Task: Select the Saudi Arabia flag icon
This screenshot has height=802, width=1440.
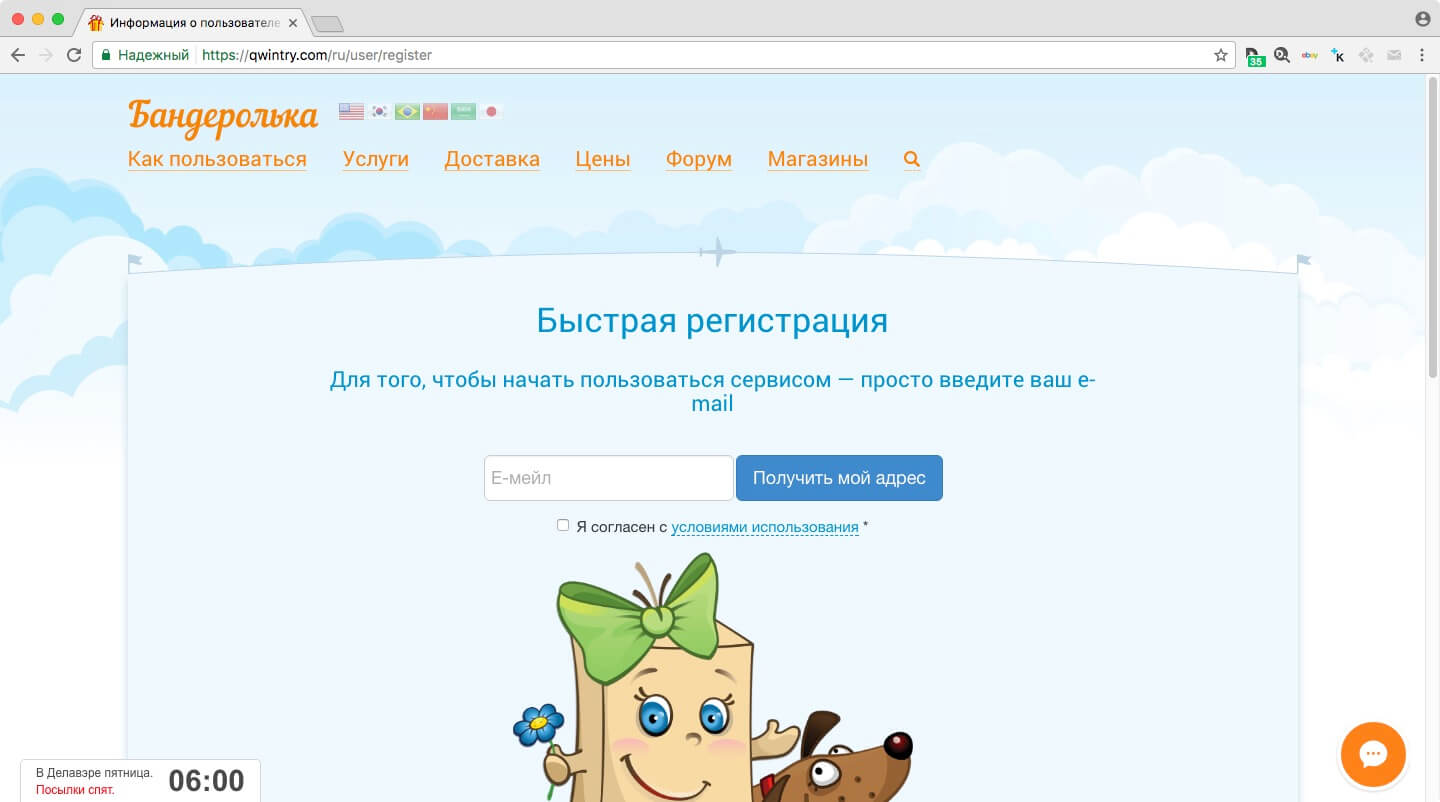Action: (463, 111)
